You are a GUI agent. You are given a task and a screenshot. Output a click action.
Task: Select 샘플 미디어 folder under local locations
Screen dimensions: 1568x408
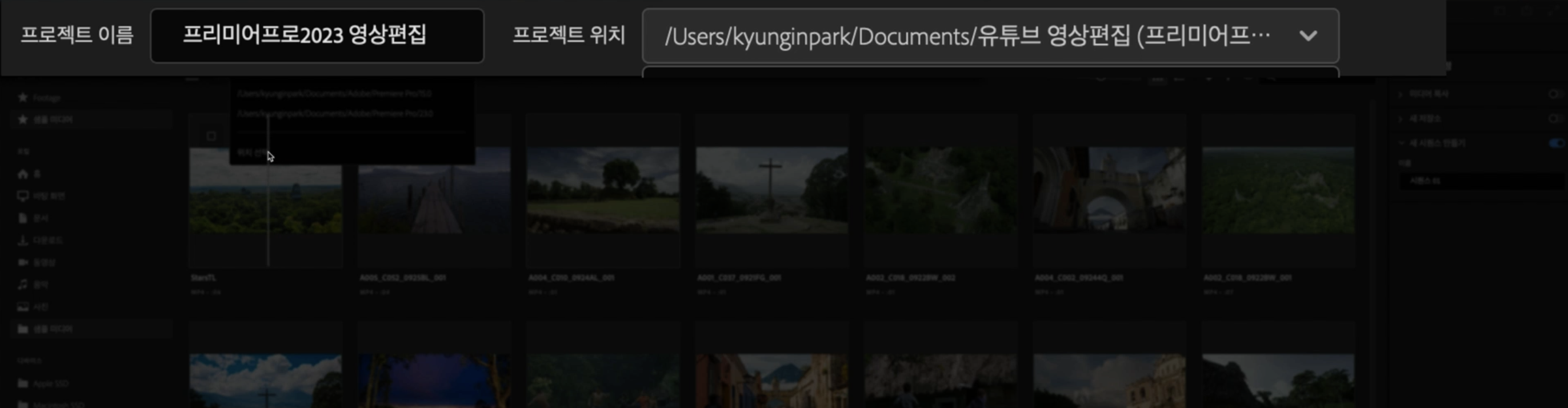tap(91, 329)
